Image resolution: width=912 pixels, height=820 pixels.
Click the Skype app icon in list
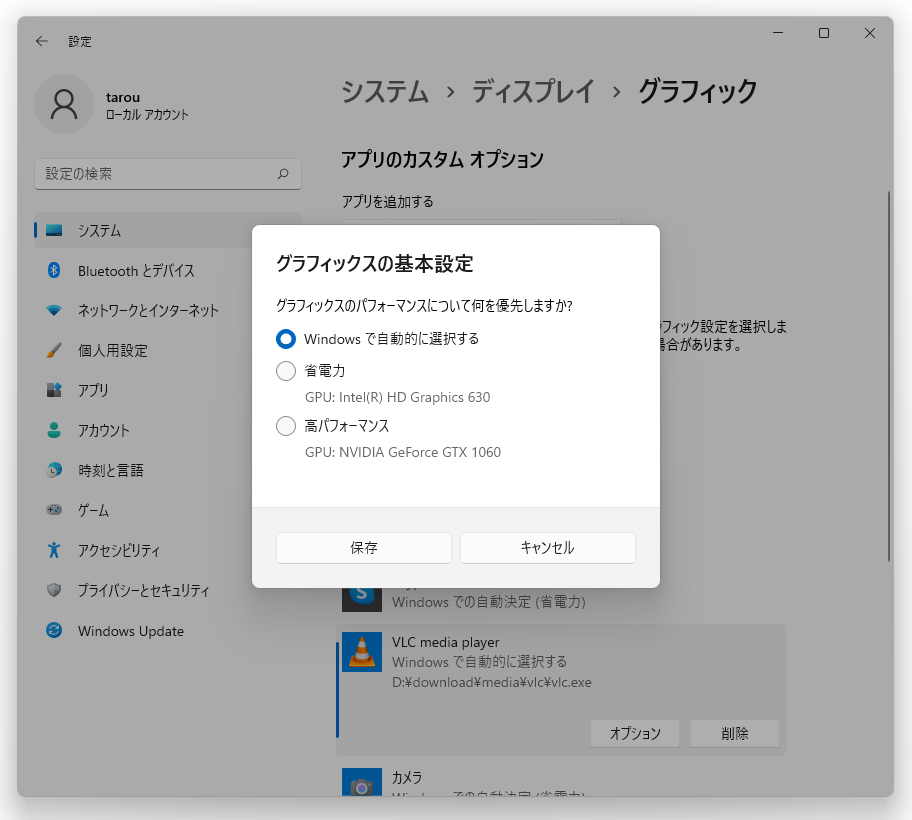(362, 599)
